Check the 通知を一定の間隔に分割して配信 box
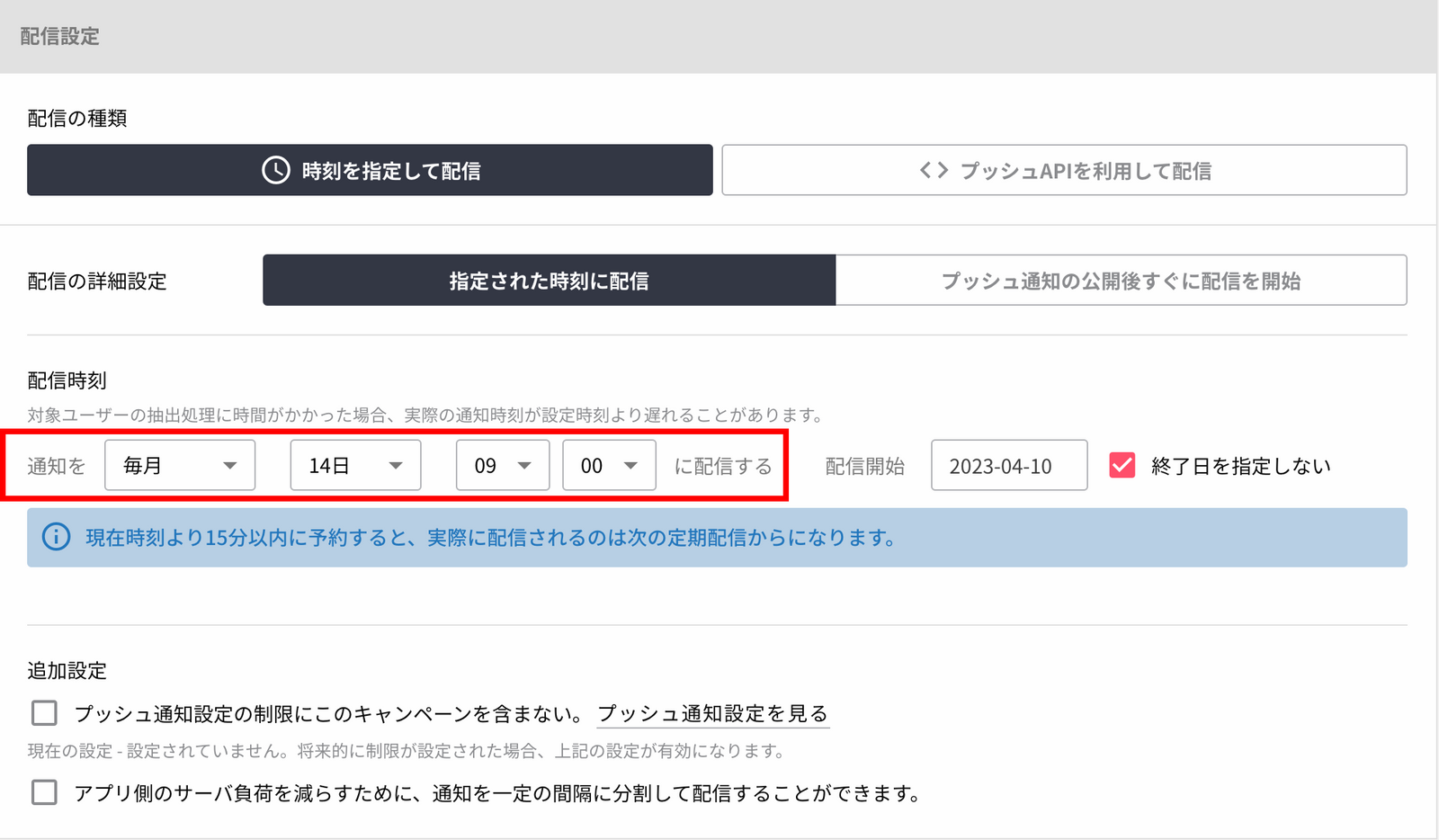Screen dimensions: 1439x840 point(44,792)
